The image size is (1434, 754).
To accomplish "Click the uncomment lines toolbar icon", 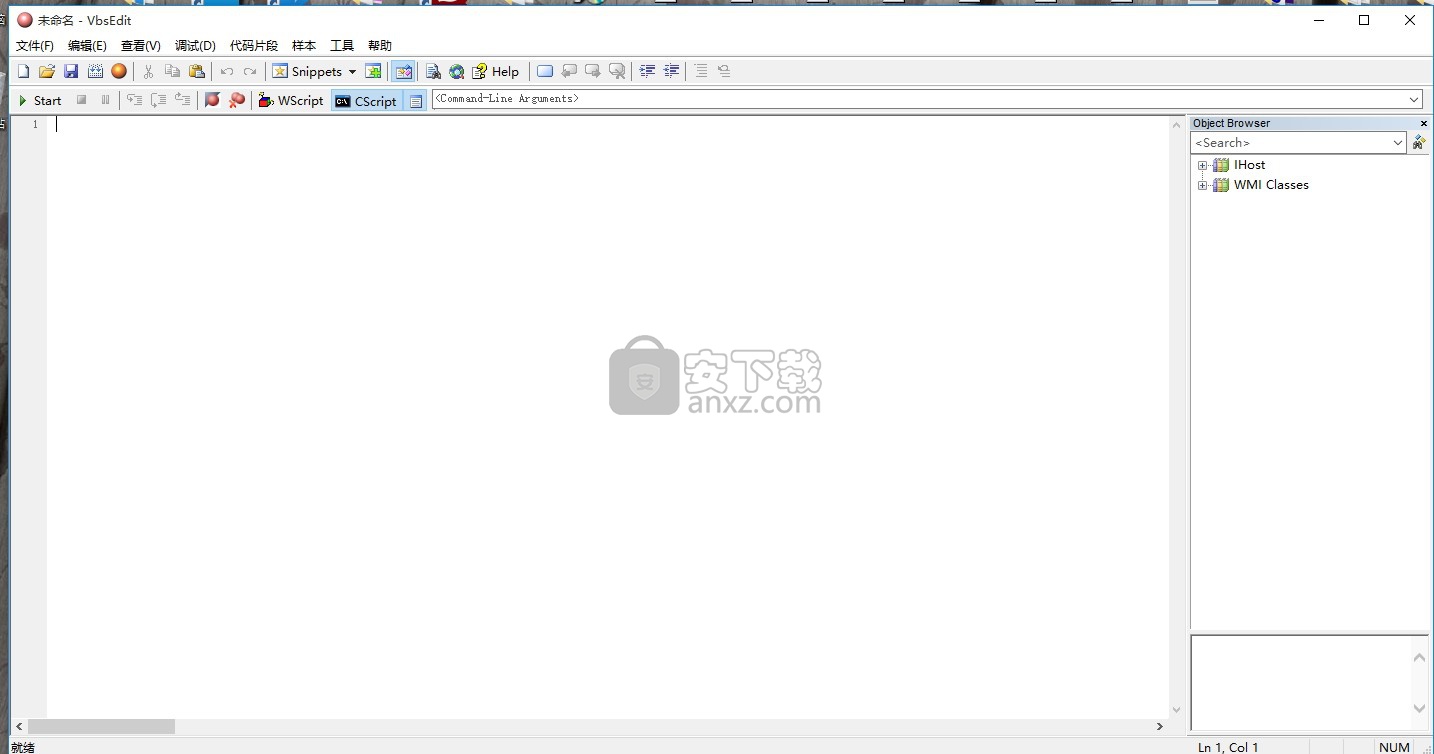I will pyautogui.click(x=724, y=71).
